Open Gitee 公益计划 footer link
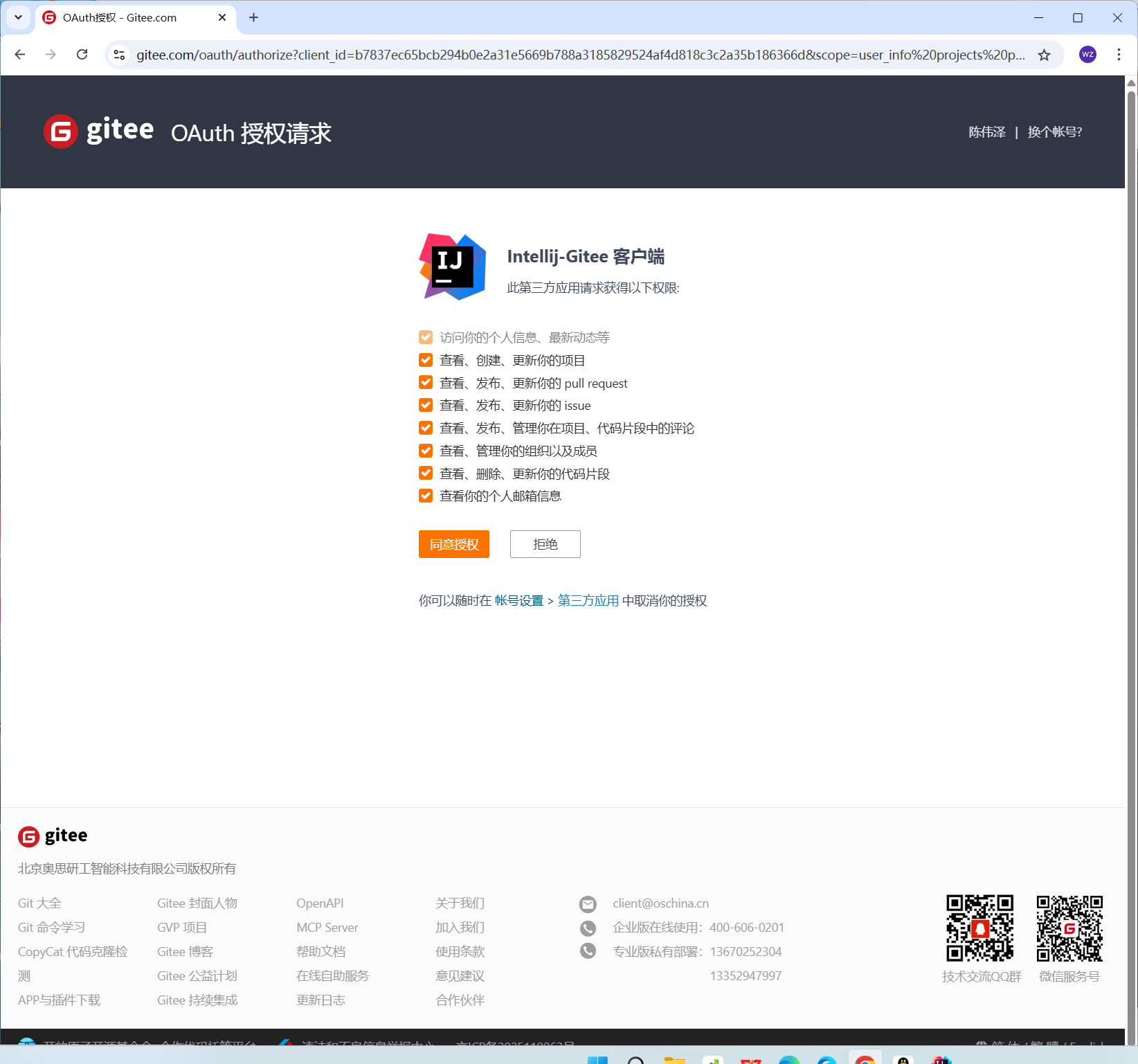Screen dimensions: 1138x1064 [197, 976]
